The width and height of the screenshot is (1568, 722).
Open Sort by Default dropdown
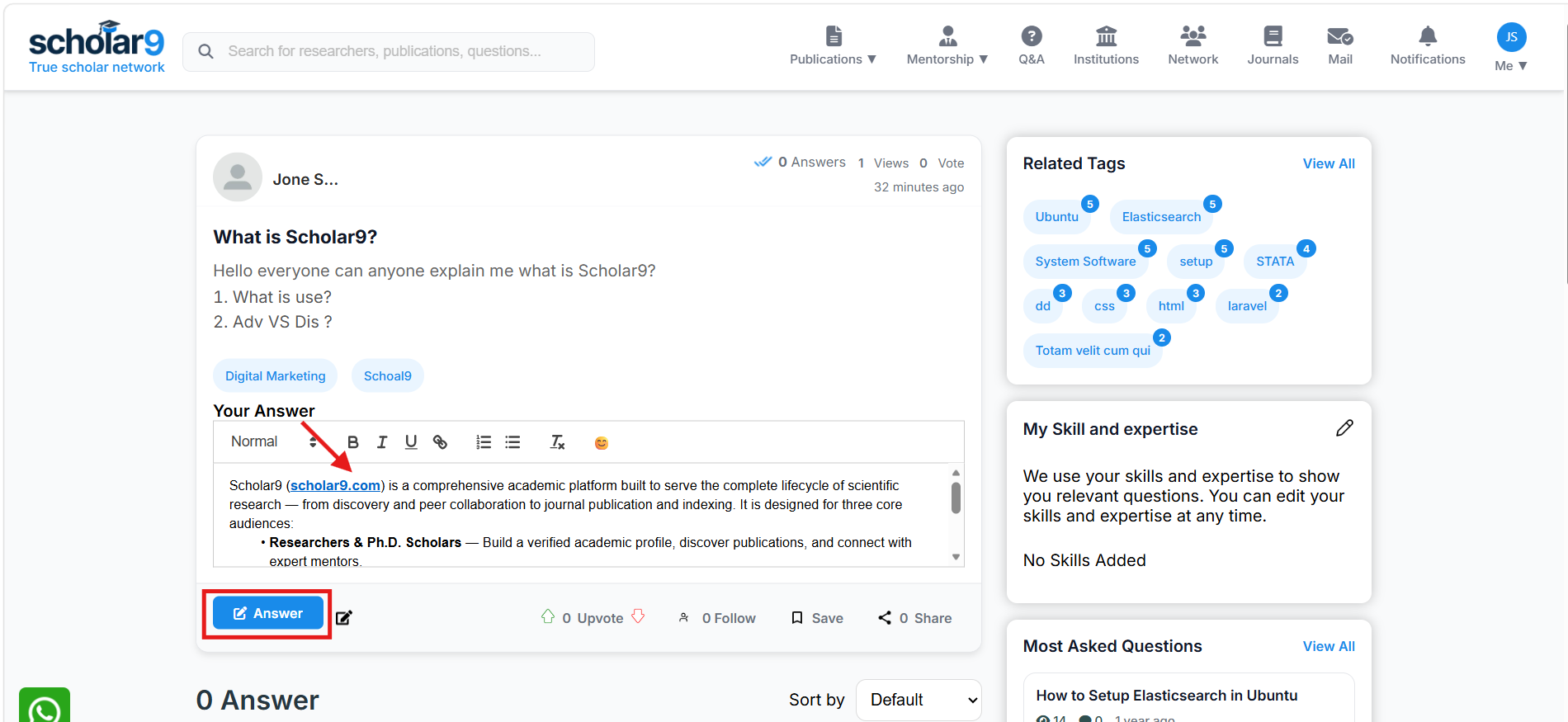pos(919,700)
